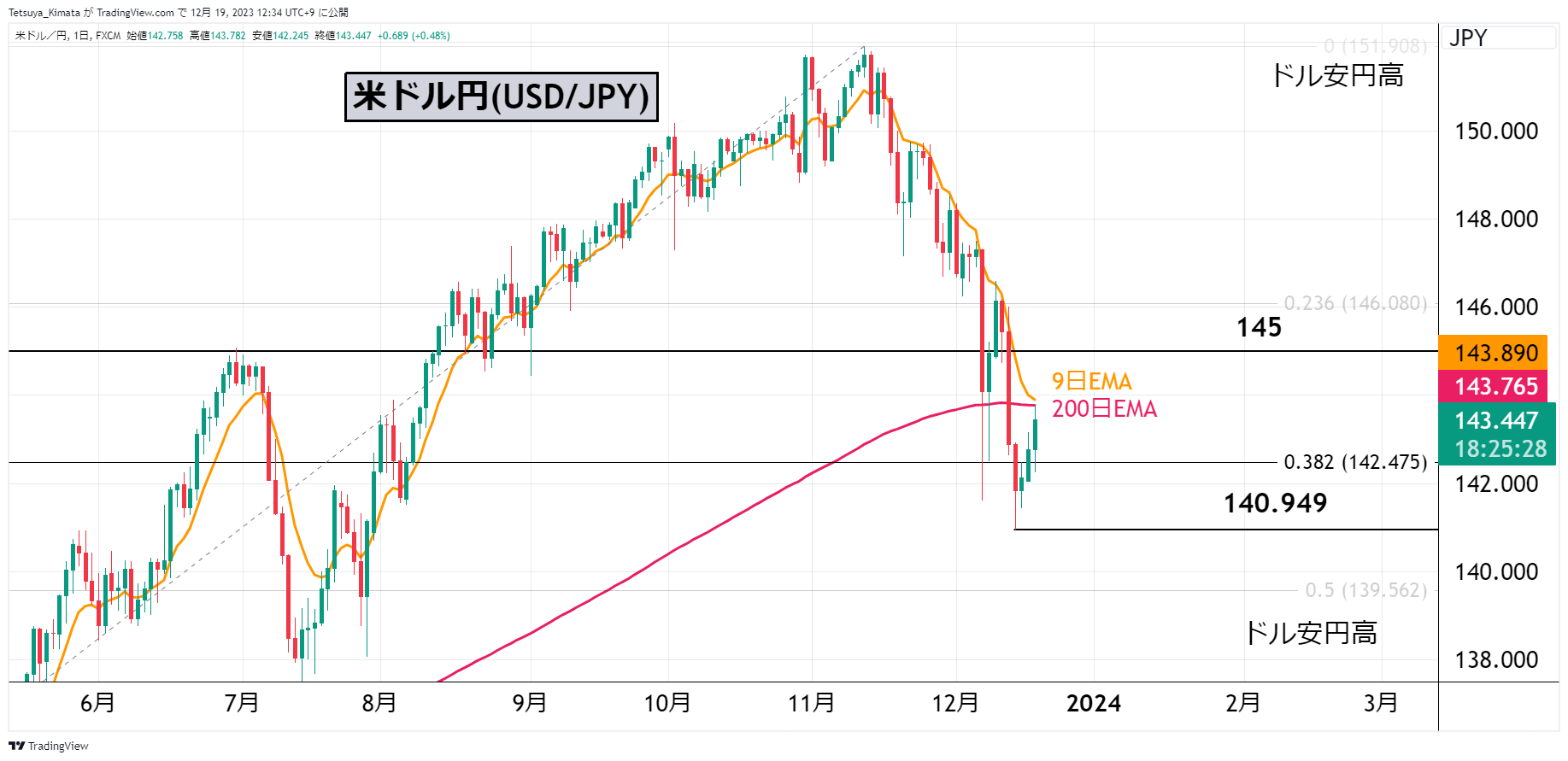
Task: Click the TradingView.com link in the header
Action: [x=135, y=13]
